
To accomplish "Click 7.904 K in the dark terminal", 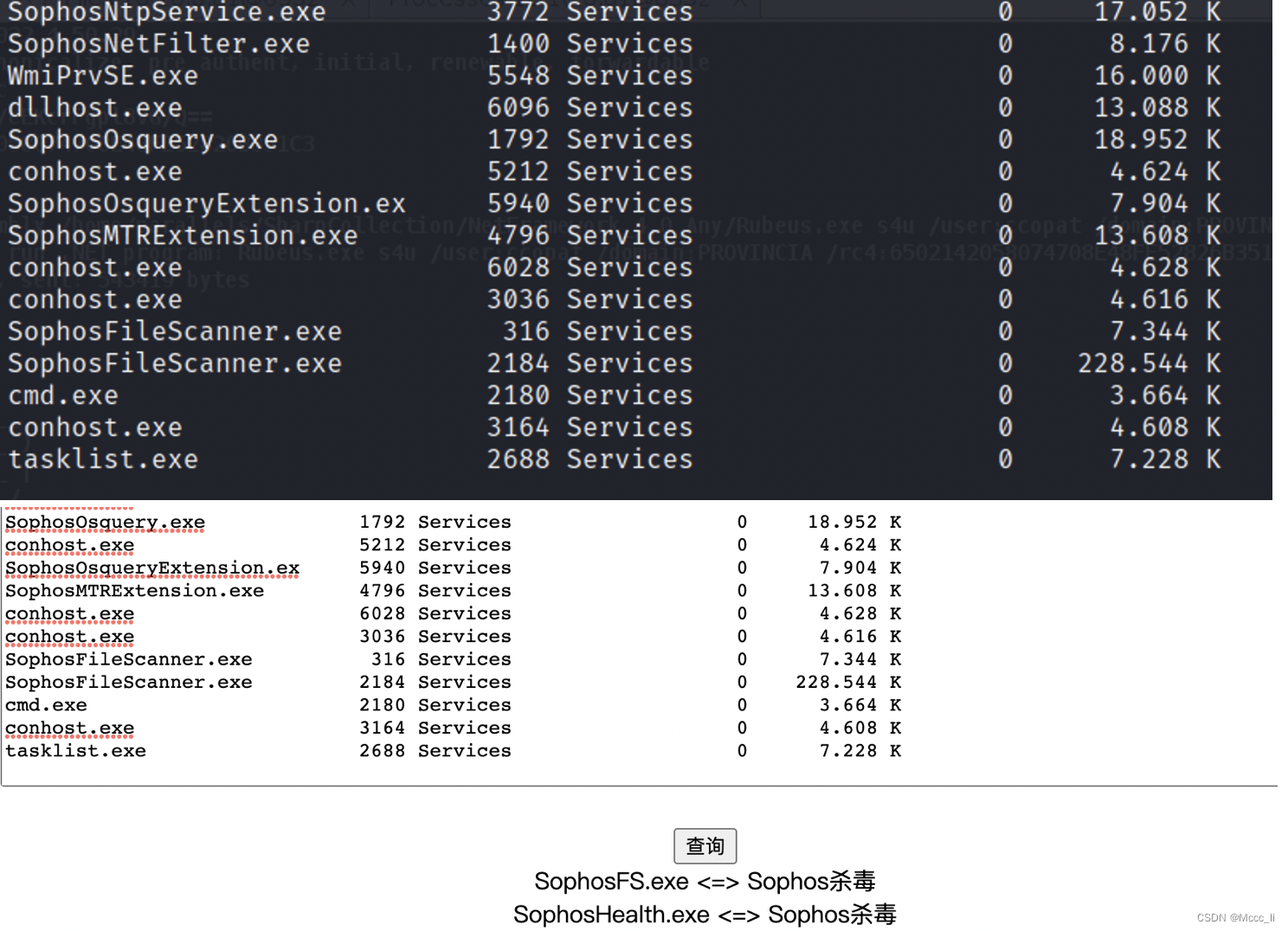I will tap(1165, 204).
